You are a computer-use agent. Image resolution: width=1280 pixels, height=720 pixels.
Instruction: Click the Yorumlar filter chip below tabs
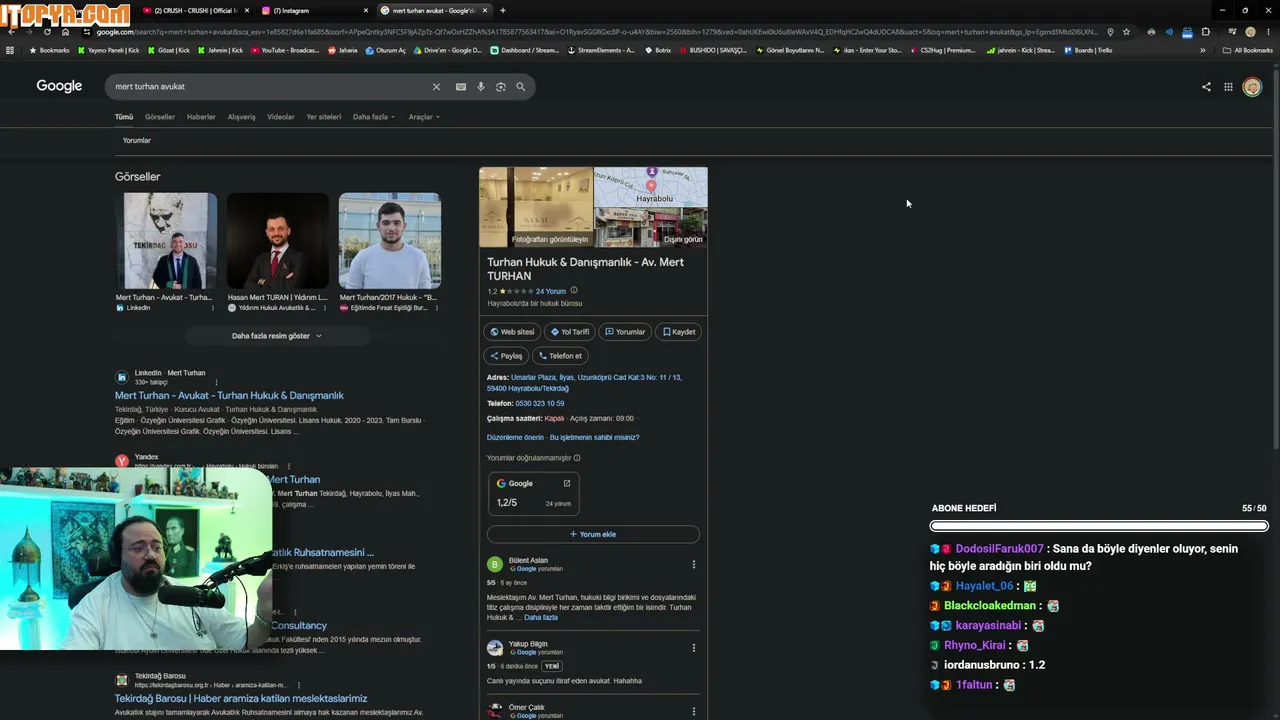[x=137, y=141]
